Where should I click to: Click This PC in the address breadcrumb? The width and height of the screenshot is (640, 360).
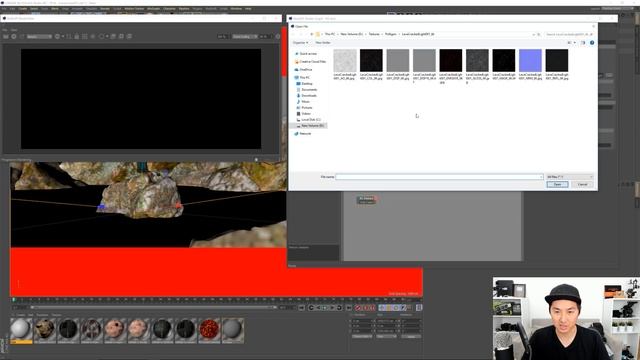[330, 34]
